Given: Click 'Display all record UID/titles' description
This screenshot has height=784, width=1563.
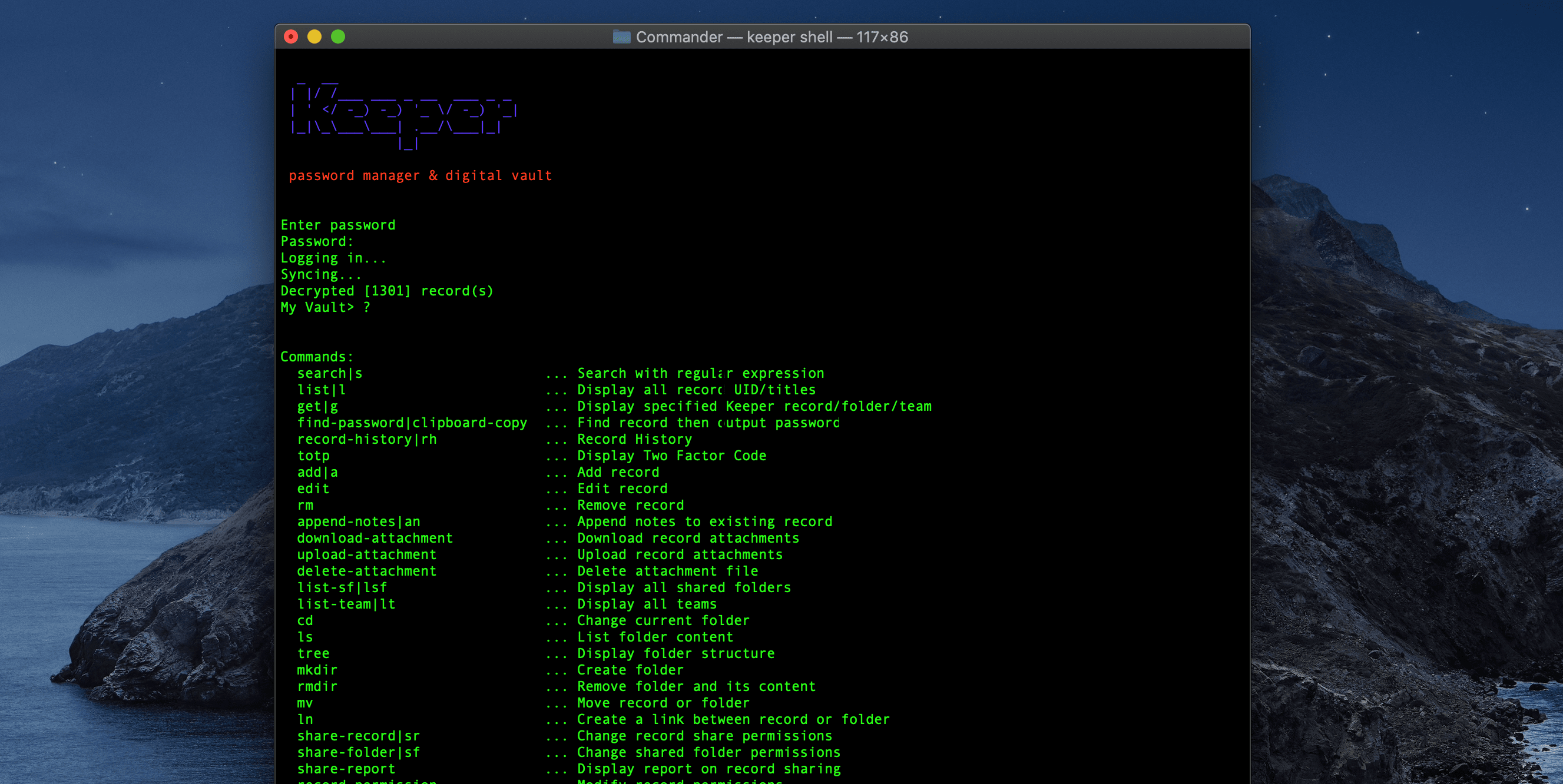Looking at the screenshot, I should click(x=697, y=390).
